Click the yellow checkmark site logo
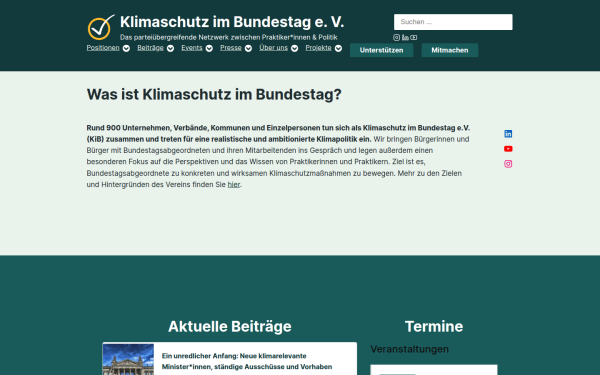 (x=101, y=27)
